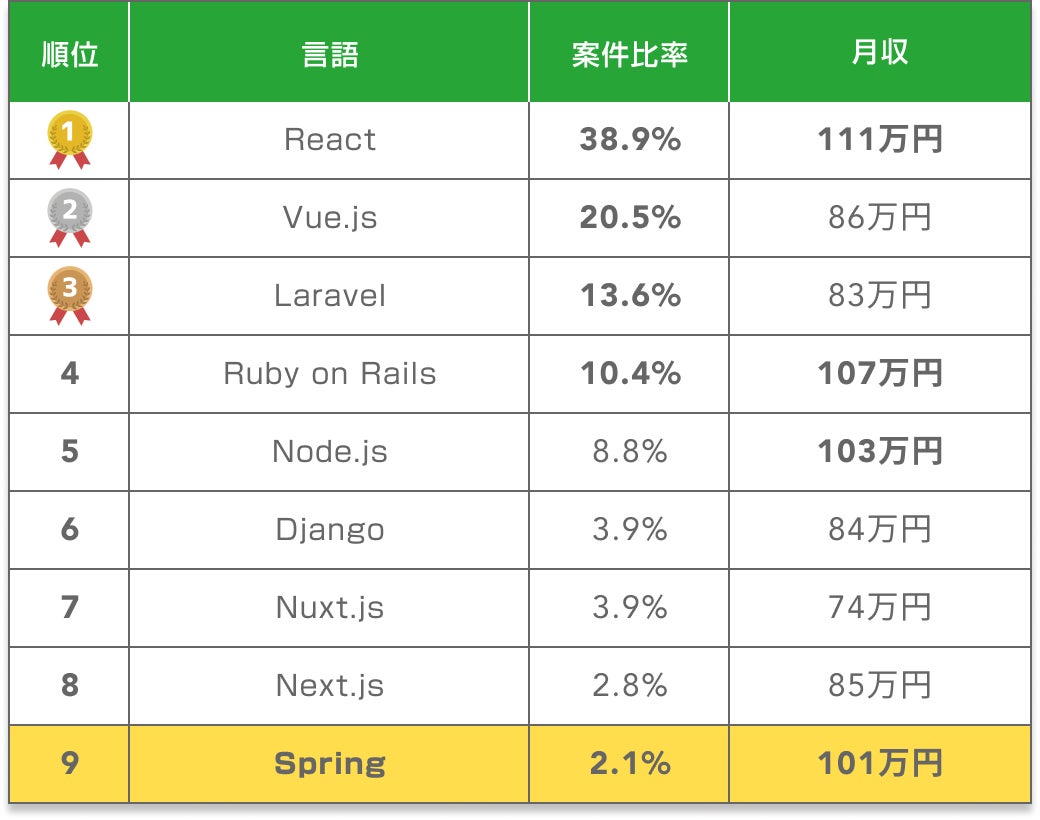Click the 言語 column header

[x=330, y=54]
